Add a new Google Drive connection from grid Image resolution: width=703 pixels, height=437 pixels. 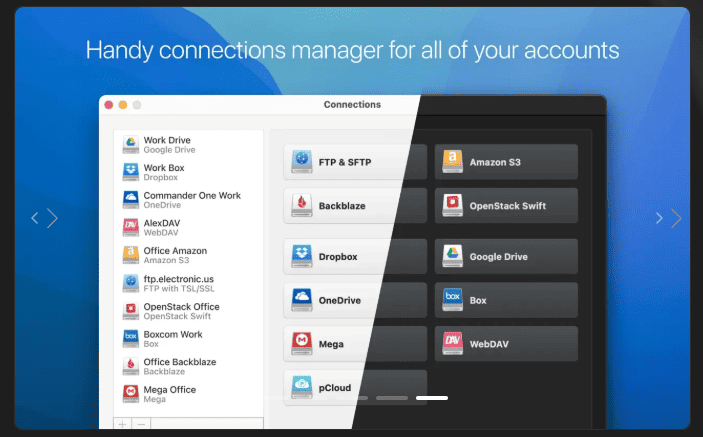506,256
